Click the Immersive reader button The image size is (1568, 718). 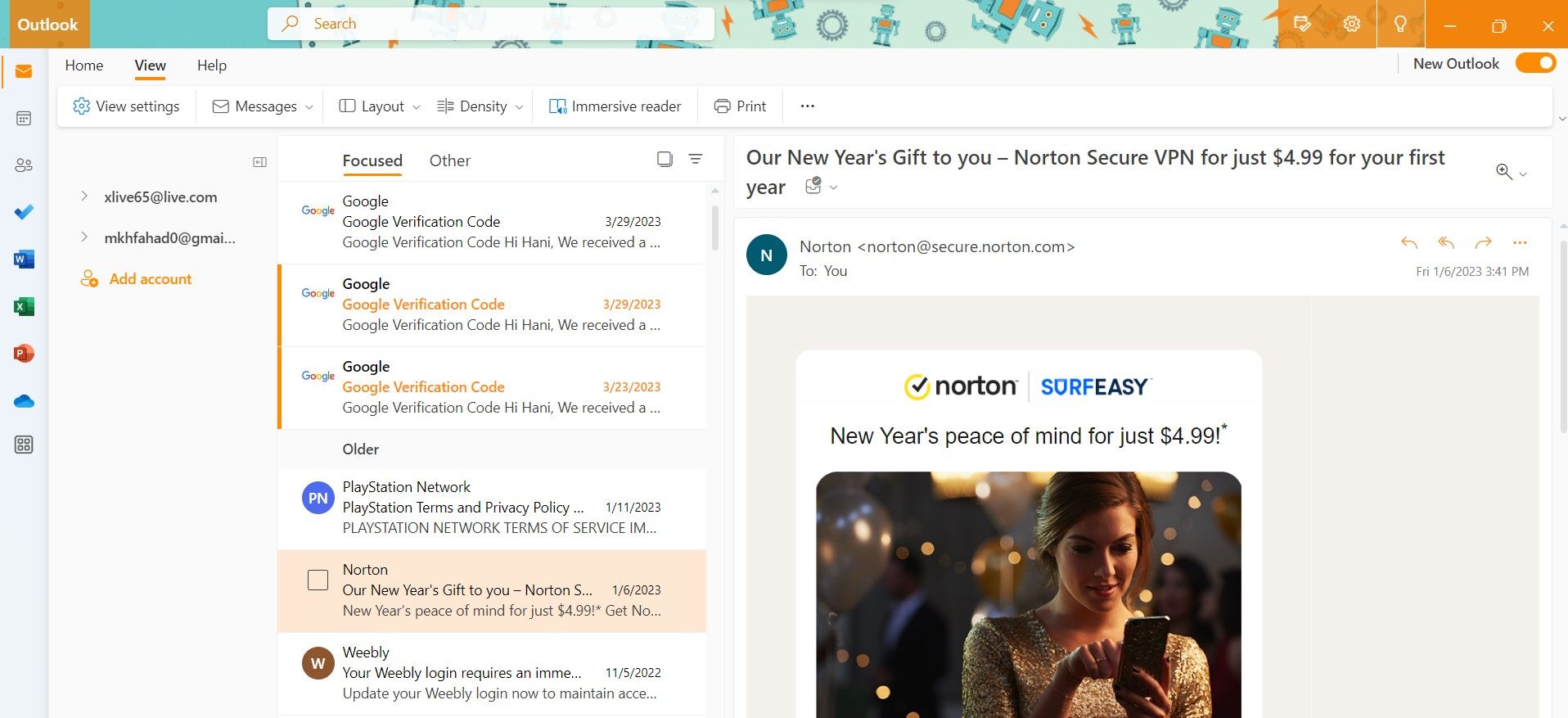615,106
